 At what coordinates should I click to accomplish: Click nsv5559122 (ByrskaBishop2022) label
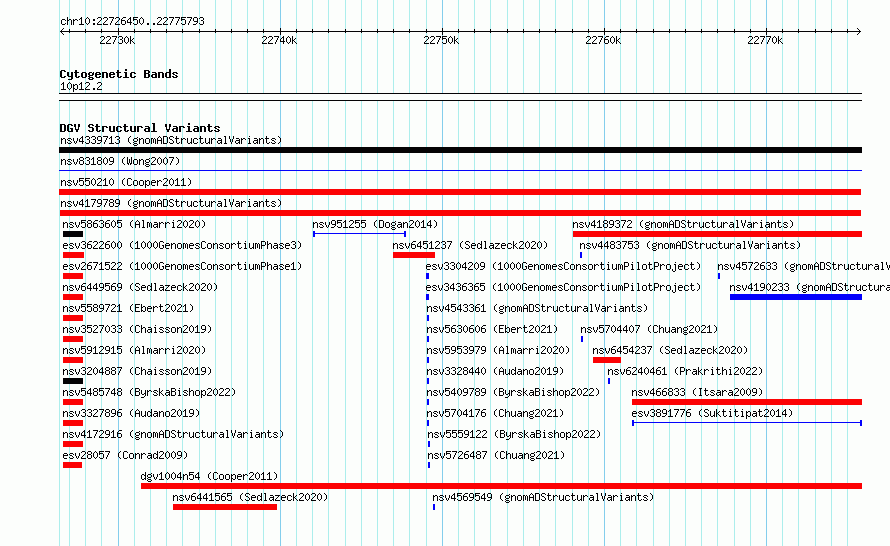click(x=514, y=434)
